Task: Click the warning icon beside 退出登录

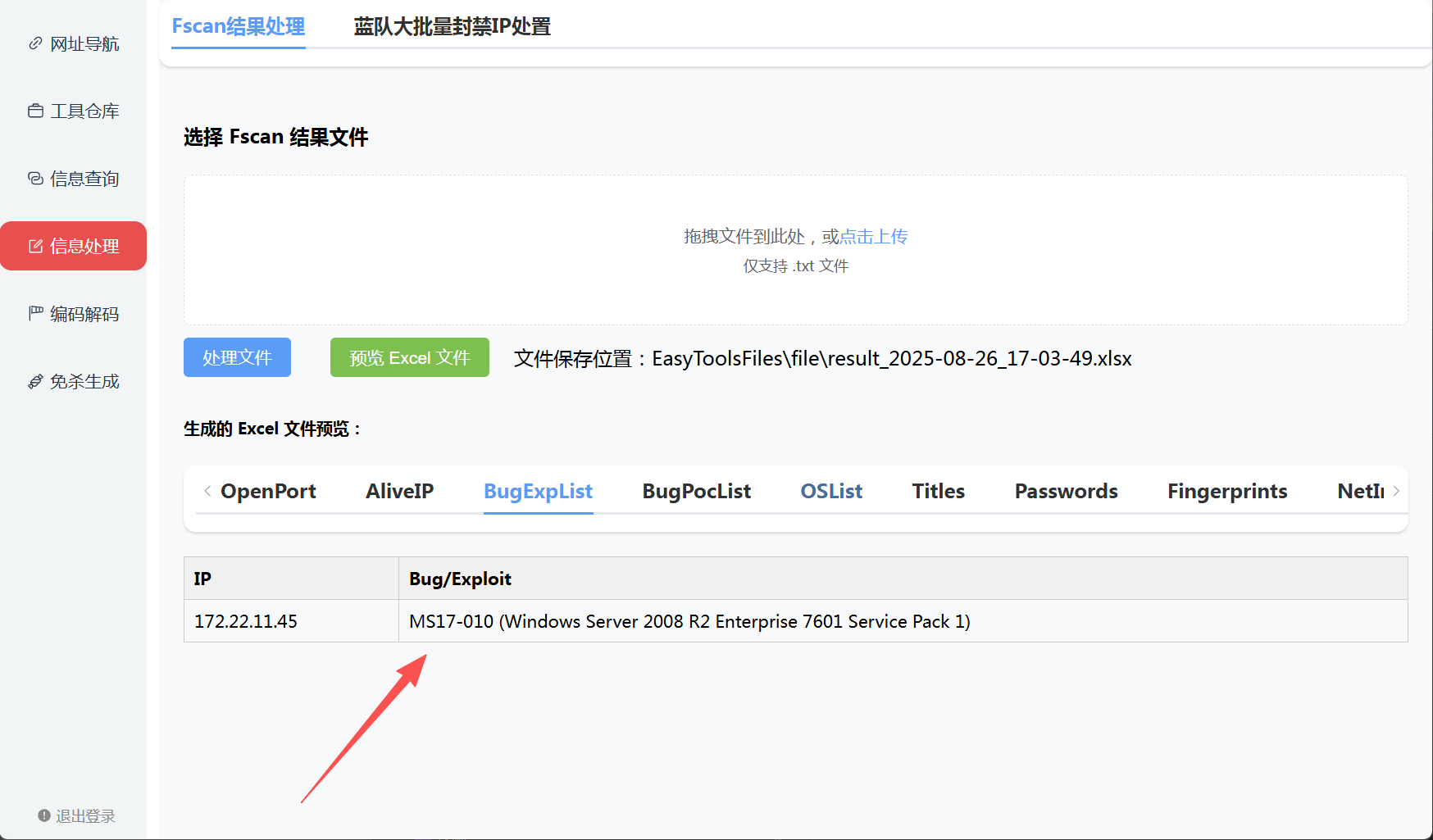Action: [x=44, y=815]
